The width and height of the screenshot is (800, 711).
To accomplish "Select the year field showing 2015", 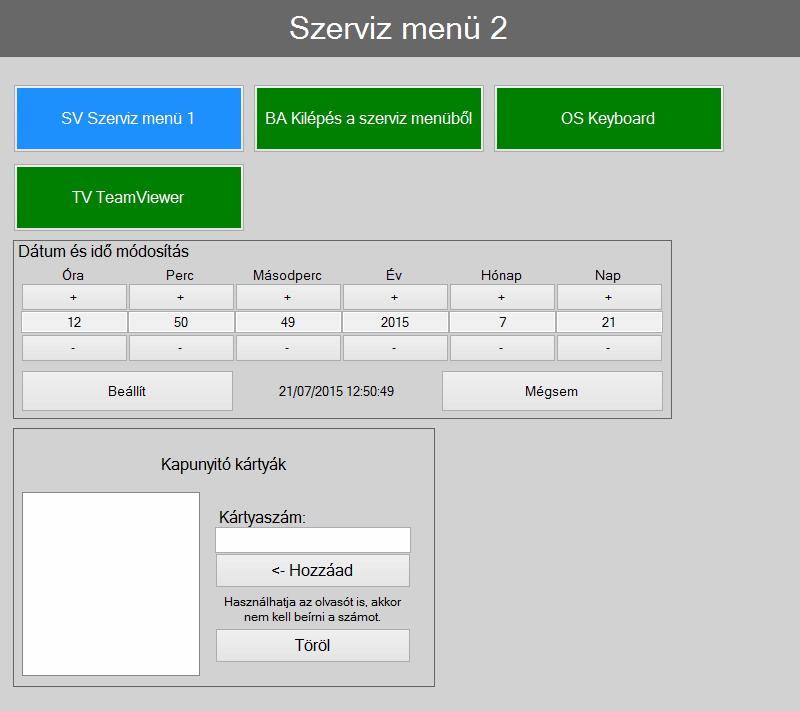I will [395, 322].
